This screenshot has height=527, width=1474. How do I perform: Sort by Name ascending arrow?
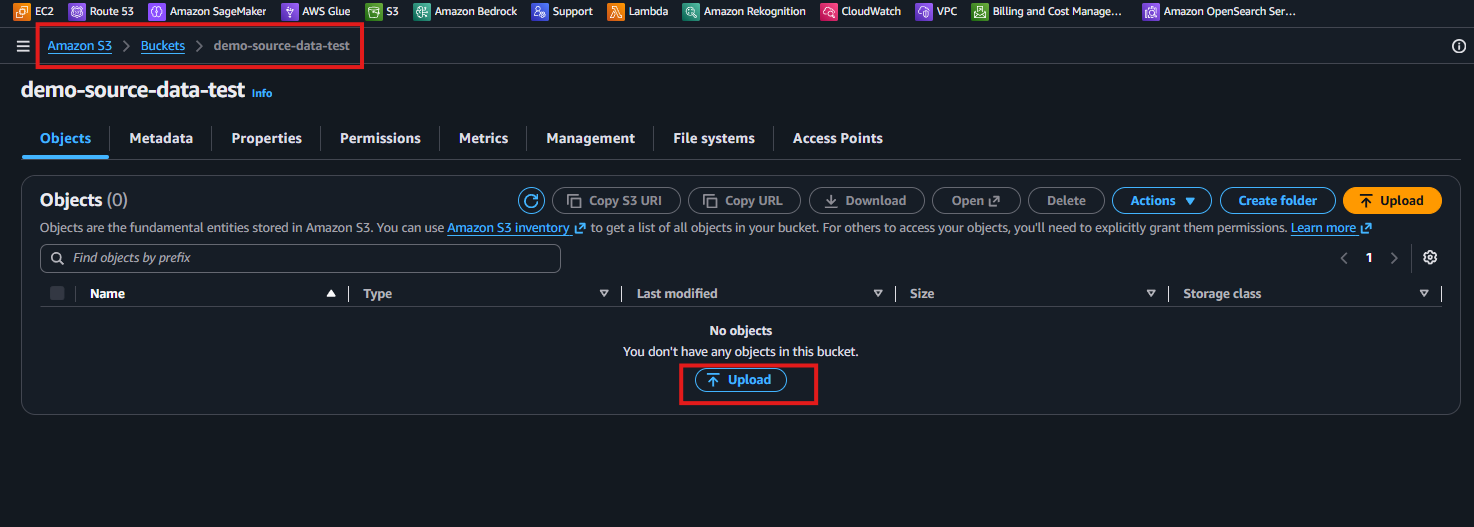click(x=331, y=294)
